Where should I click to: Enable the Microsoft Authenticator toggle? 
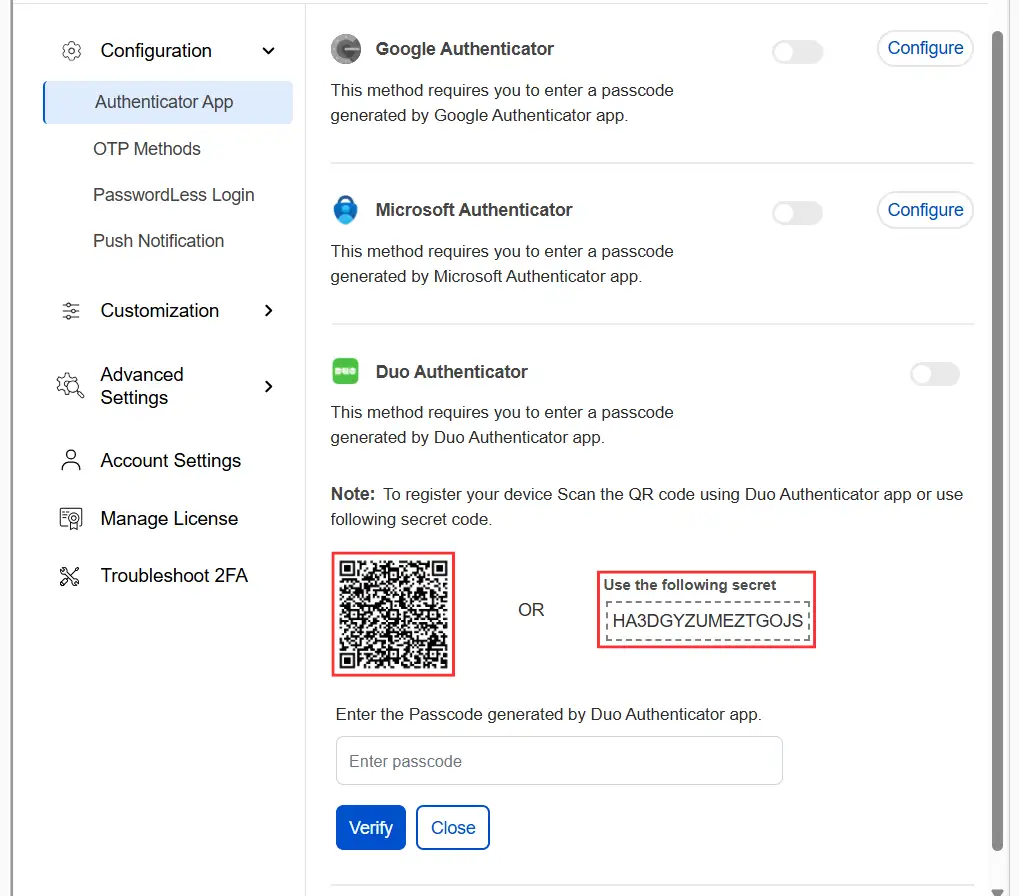pos(797,213)
